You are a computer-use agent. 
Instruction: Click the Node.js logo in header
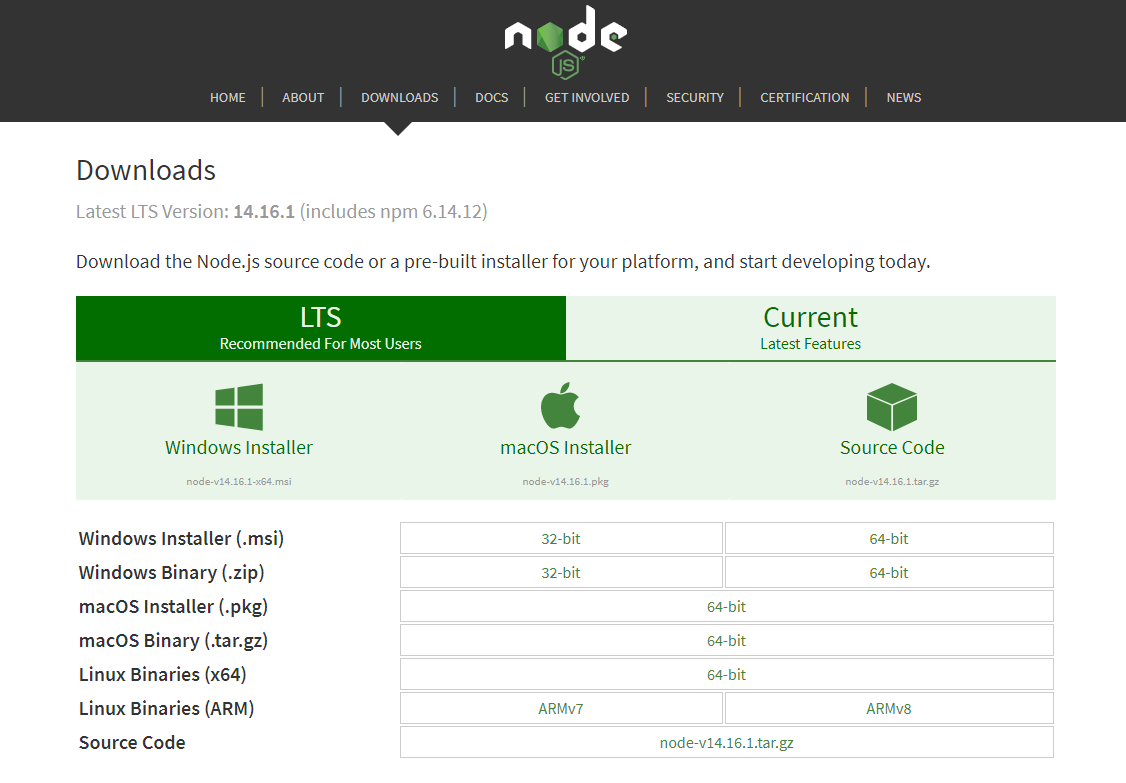click(565, 40)
